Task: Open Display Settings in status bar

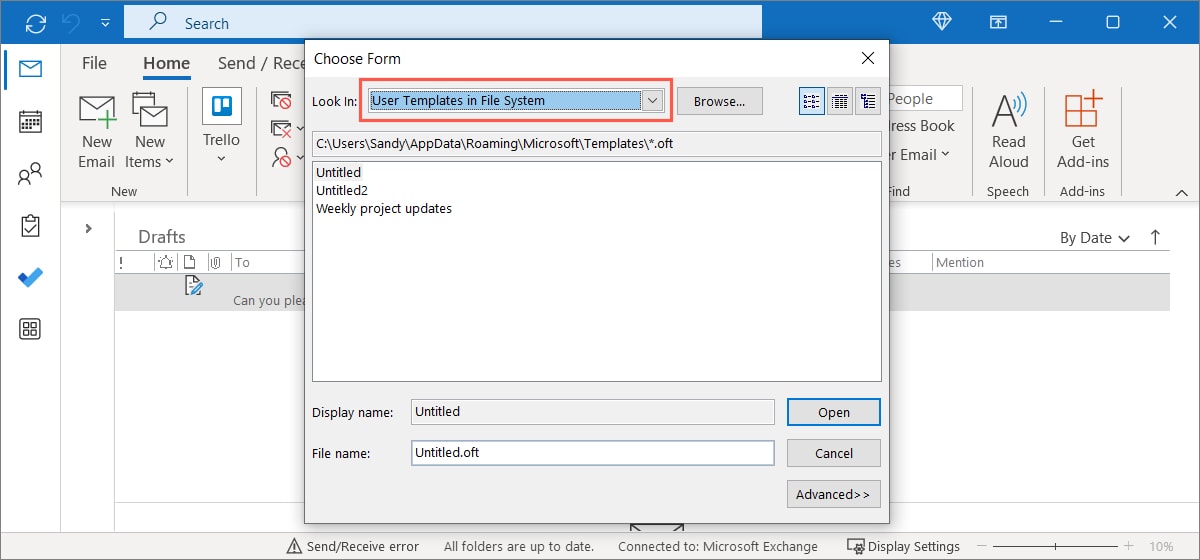Action: 904,546
